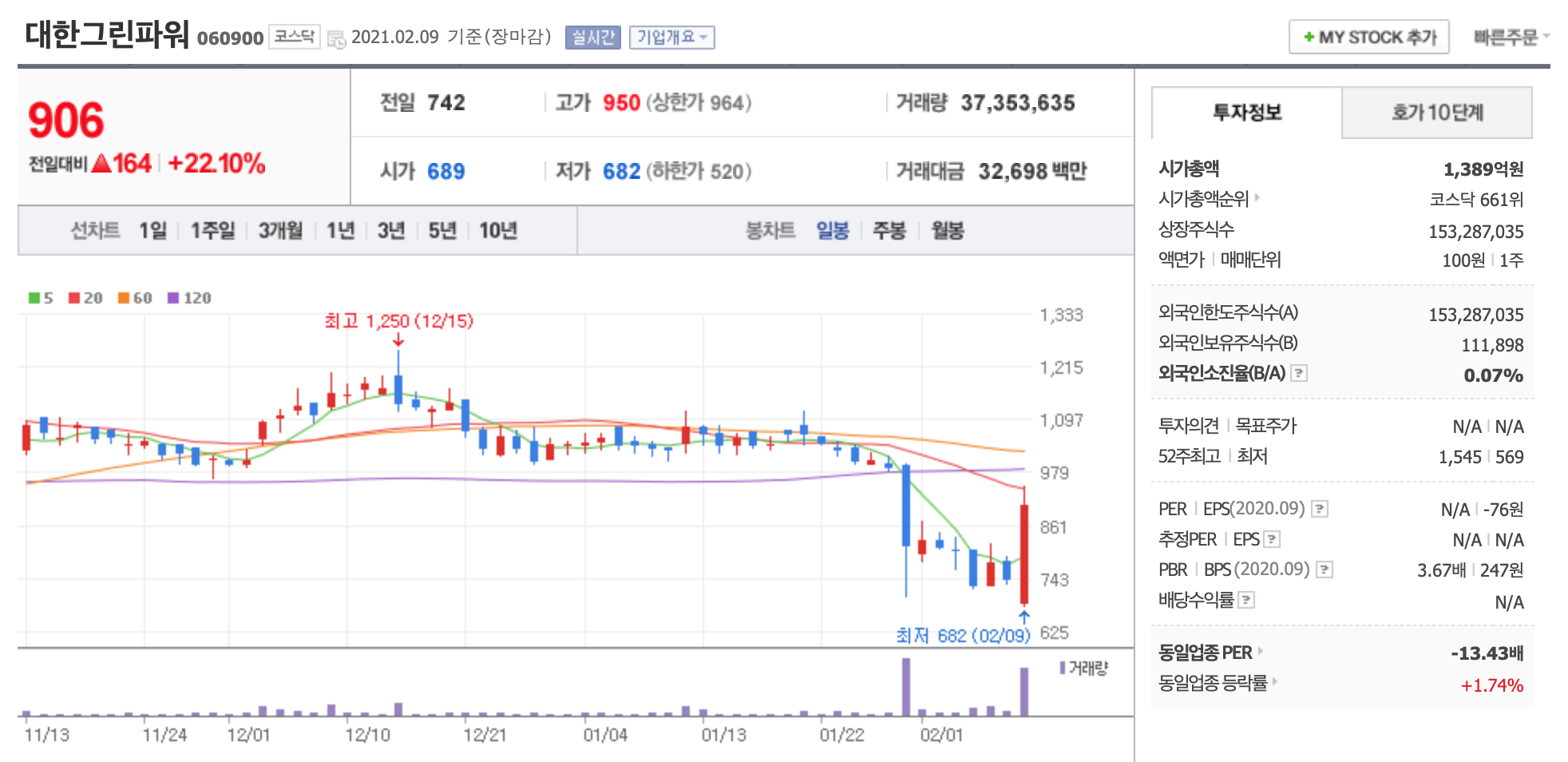
Task: Click the help icon beside 추정PER EPS
Action: pyautogui.click(x=1272, y=539)
